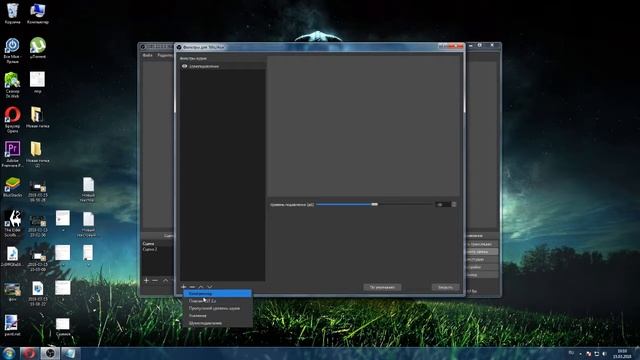The image size is (640, 360).
Task: Open the BlueStacks desktop icon
Action: point(12,187)
